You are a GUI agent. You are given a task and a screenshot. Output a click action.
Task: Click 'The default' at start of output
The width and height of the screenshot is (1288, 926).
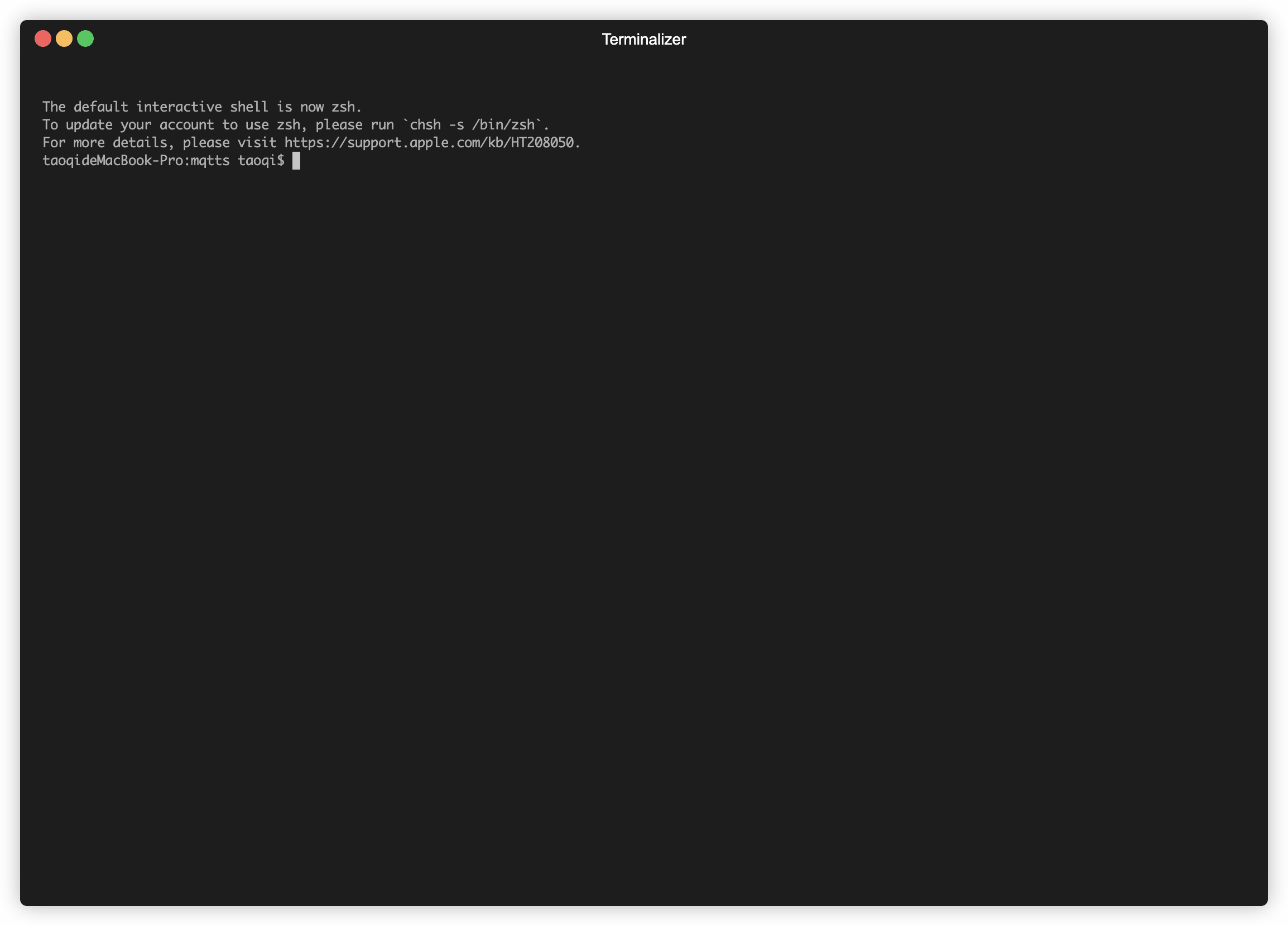point(85,107)
